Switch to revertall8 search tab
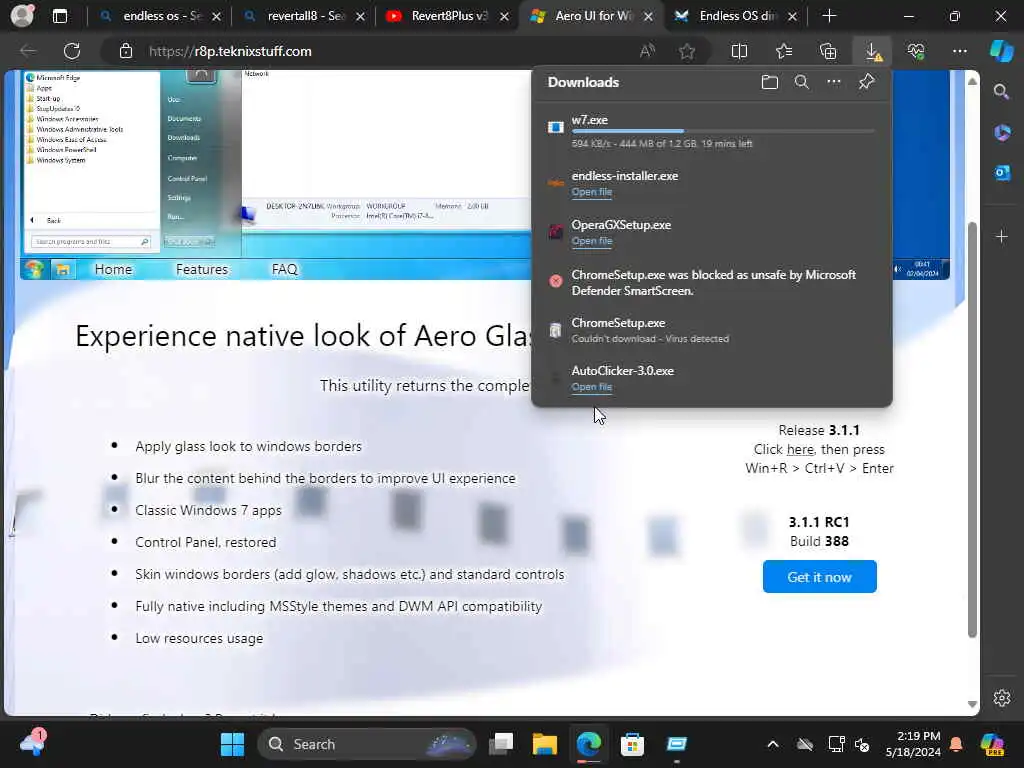The height and width of the screenshot is (768, 1024). click(303, 16)
